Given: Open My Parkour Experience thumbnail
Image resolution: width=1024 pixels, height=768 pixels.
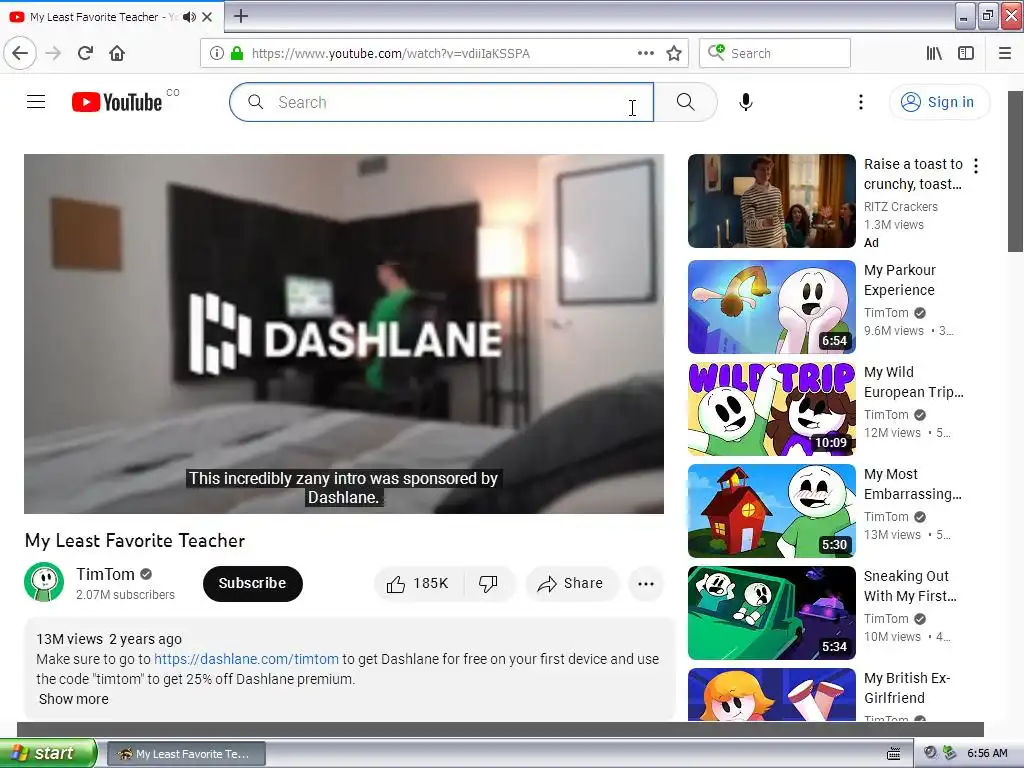Looking at the screenshot, I should point(771,307).
